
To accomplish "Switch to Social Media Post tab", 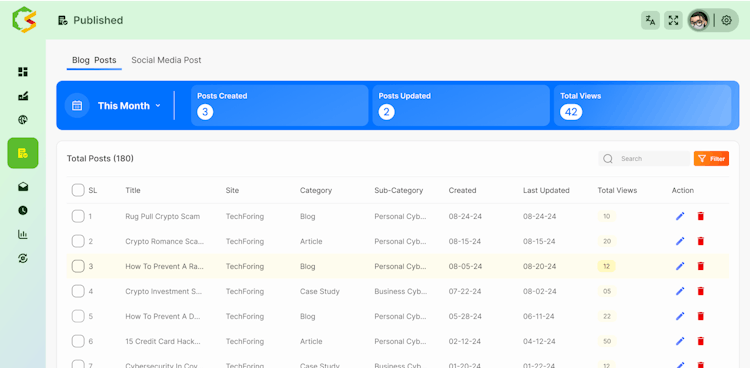I will [166, 60].
